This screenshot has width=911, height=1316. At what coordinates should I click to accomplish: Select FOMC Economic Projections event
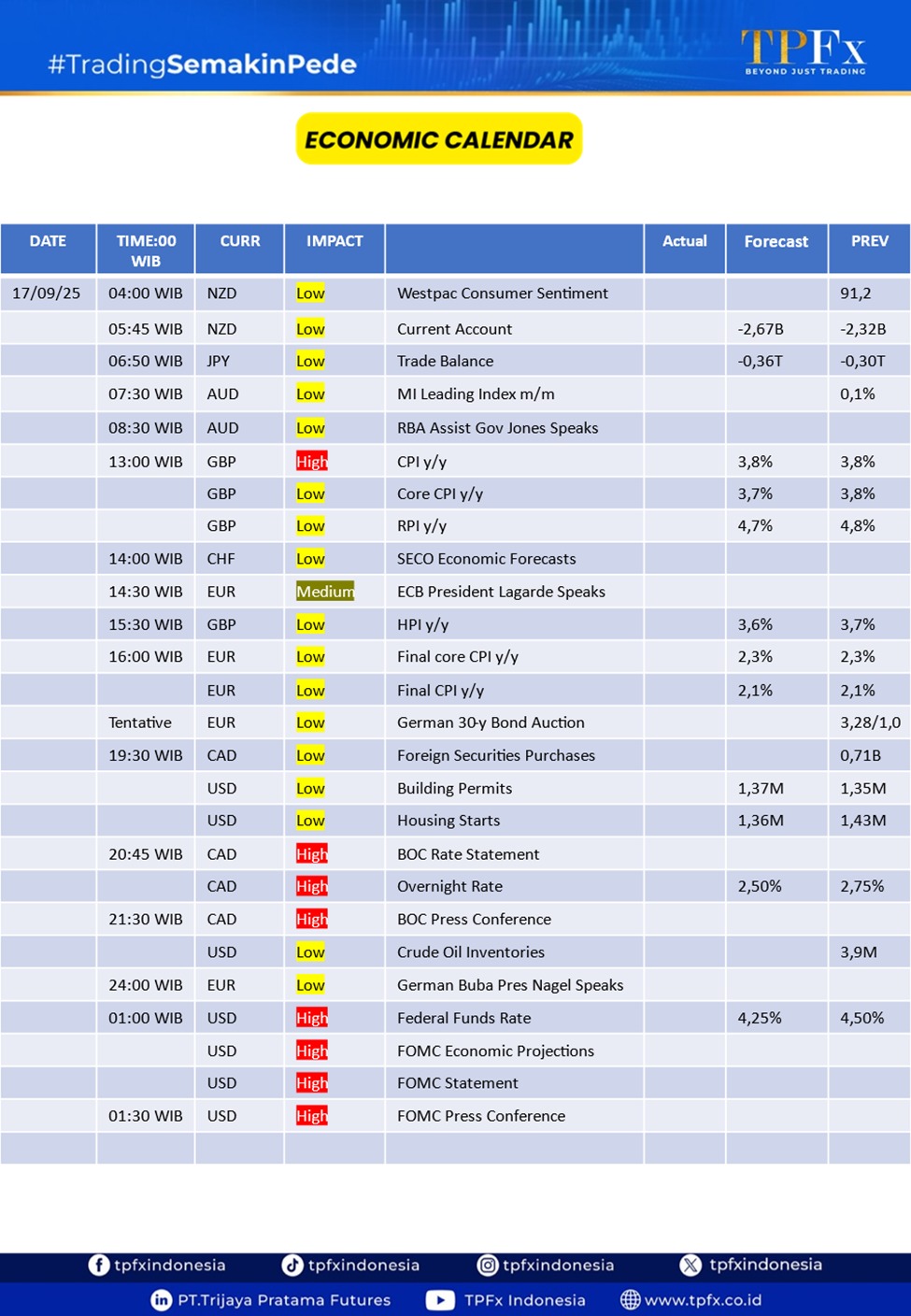click(x=495, y=1051)
